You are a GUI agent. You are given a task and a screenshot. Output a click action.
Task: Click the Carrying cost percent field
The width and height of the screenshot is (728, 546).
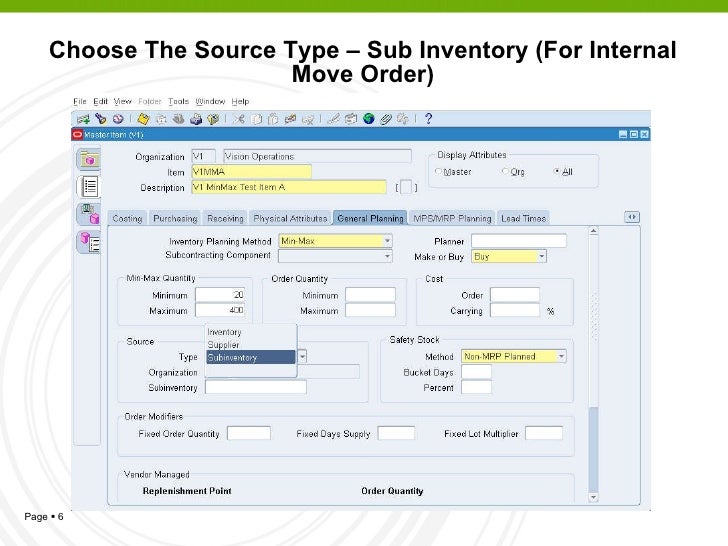(x=515, y=310)
